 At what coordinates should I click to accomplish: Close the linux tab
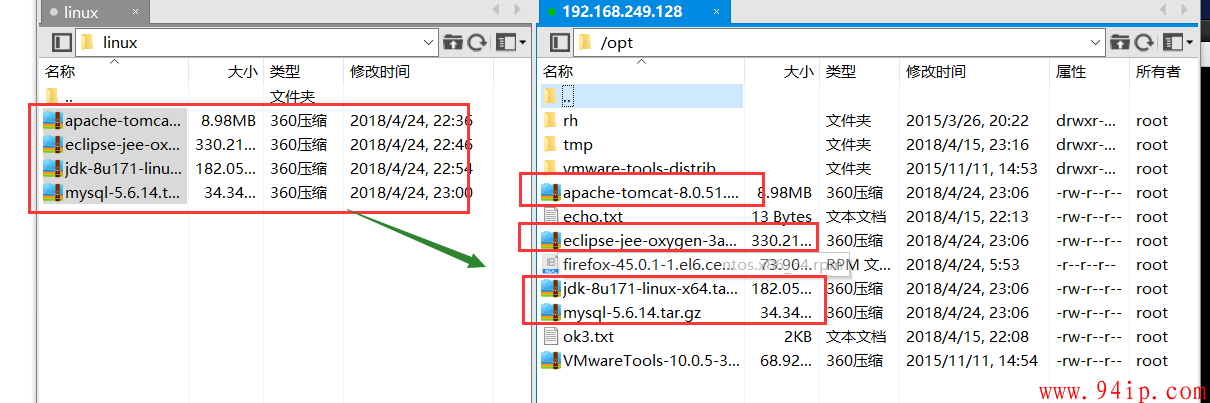[x=136, y=13]
